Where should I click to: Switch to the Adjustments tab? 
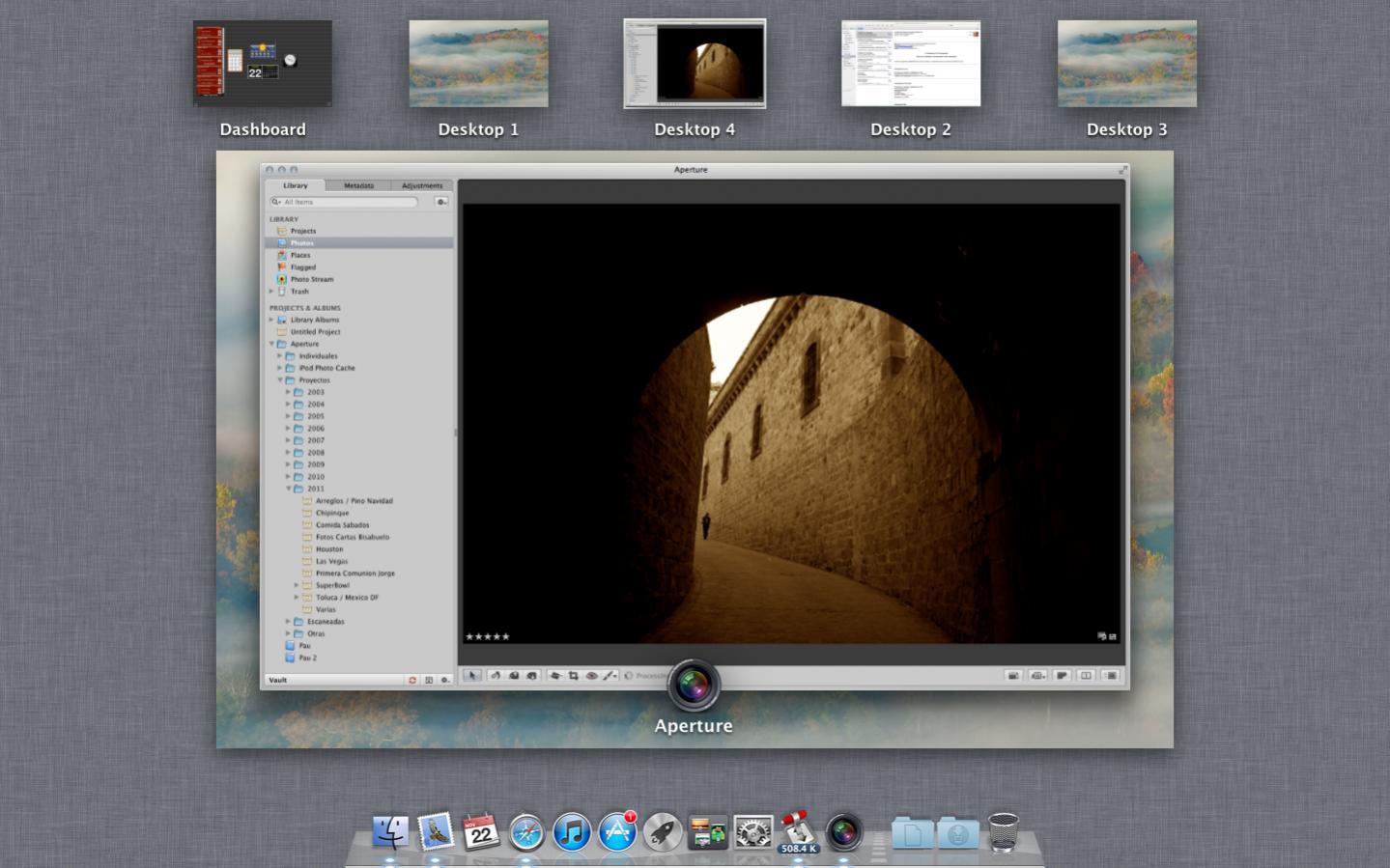[x=422, y=185]
